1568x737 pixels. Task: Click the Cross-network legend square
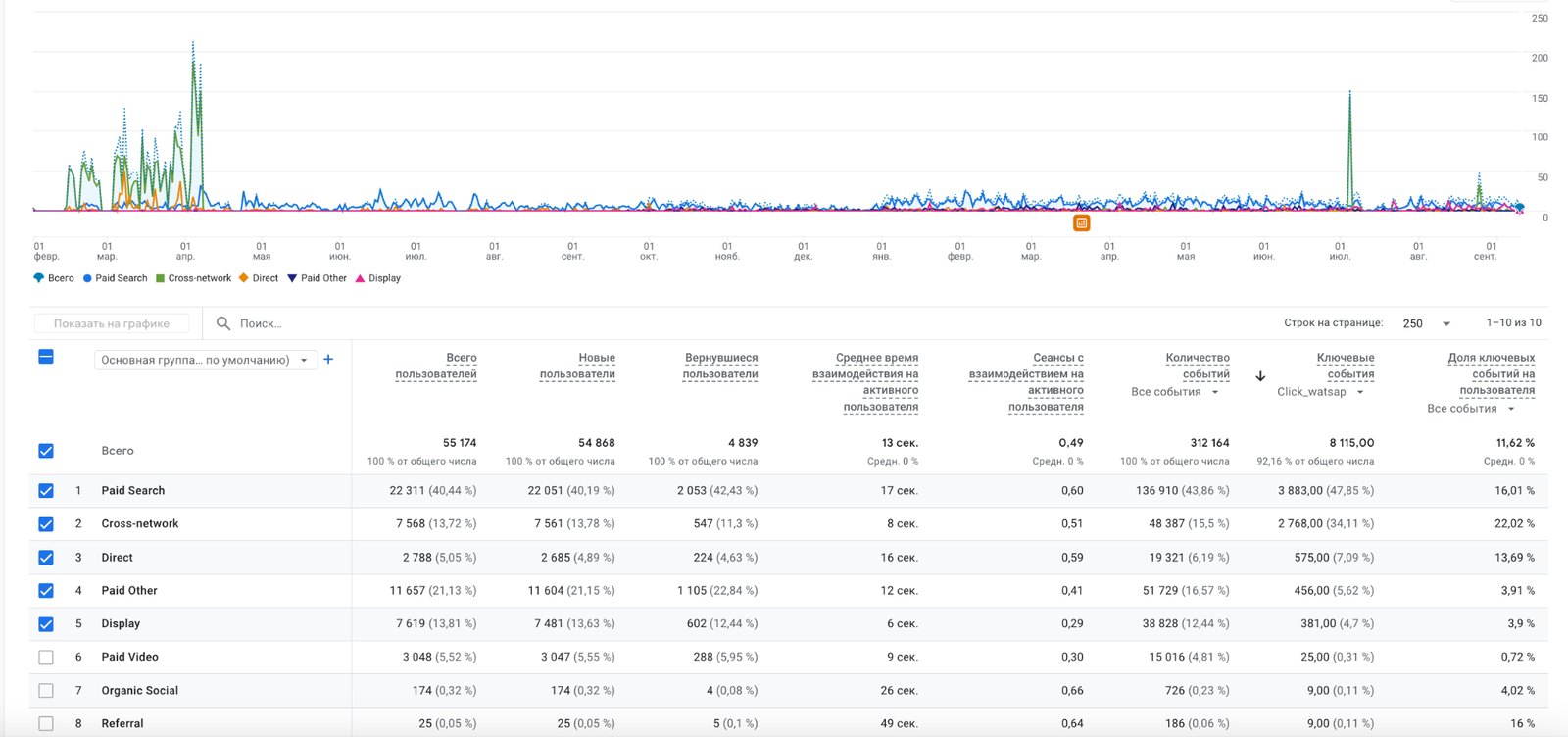click(160, 278)
